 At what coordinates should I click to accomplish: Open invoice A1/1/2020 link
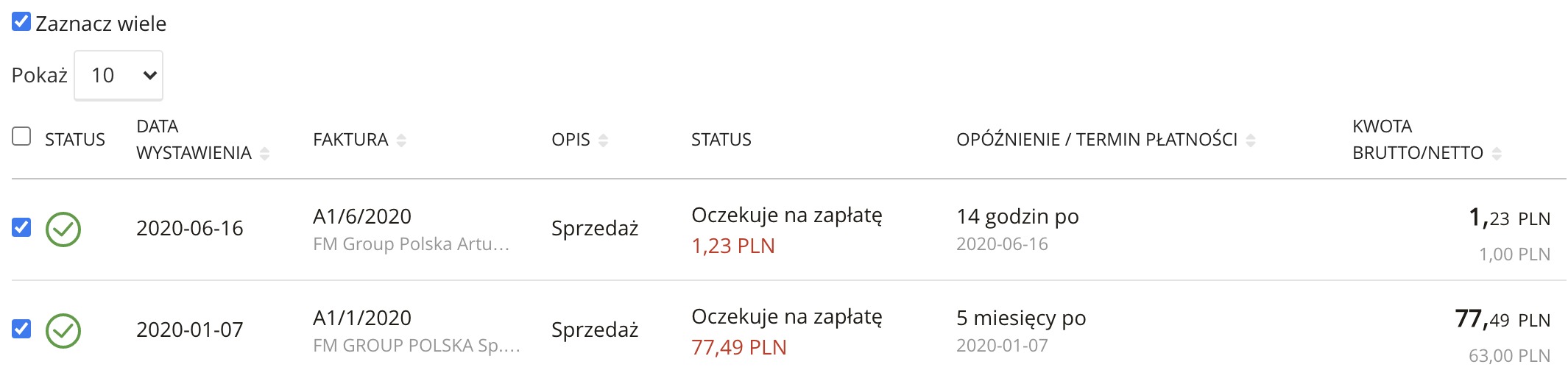click(362, 318)
